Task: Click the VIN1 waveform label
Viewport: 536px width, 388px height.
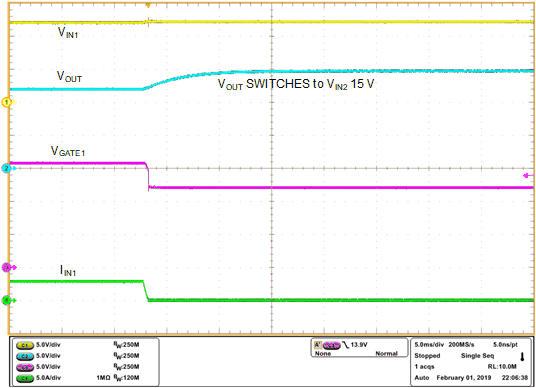Action: click(x=68, y=32)
